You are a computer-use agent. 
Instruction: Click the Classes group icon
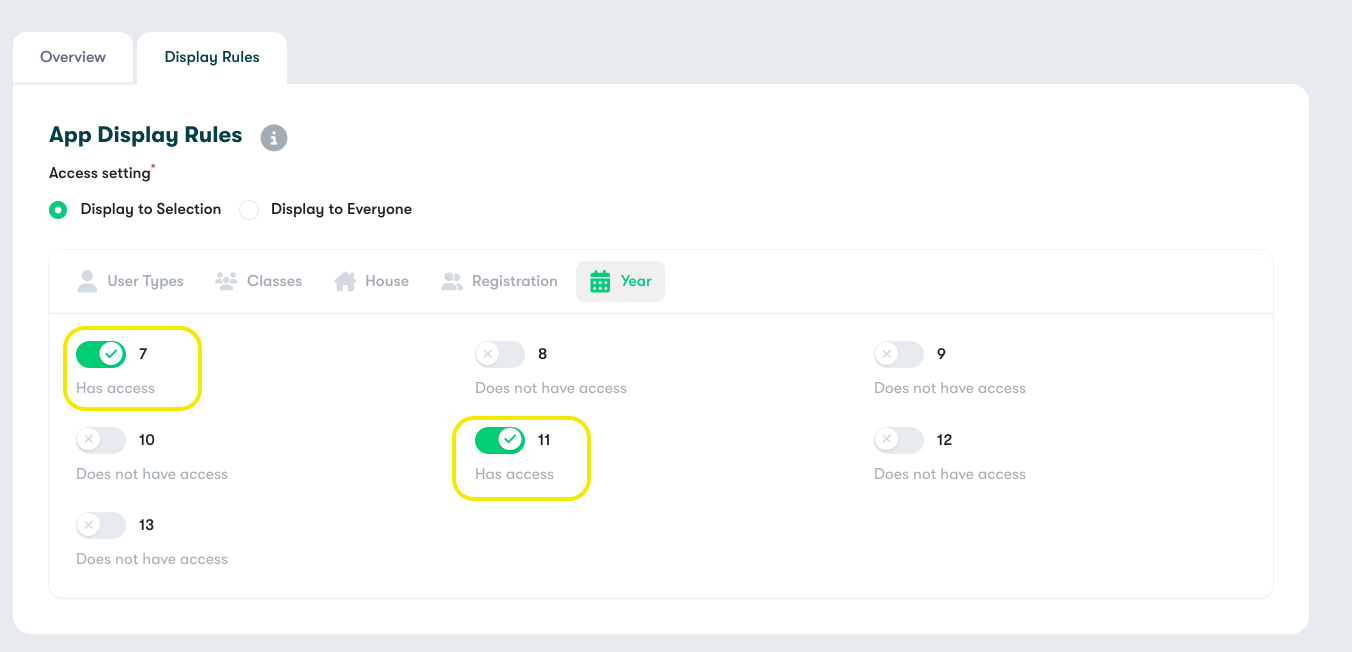click(x=226, y=281)
